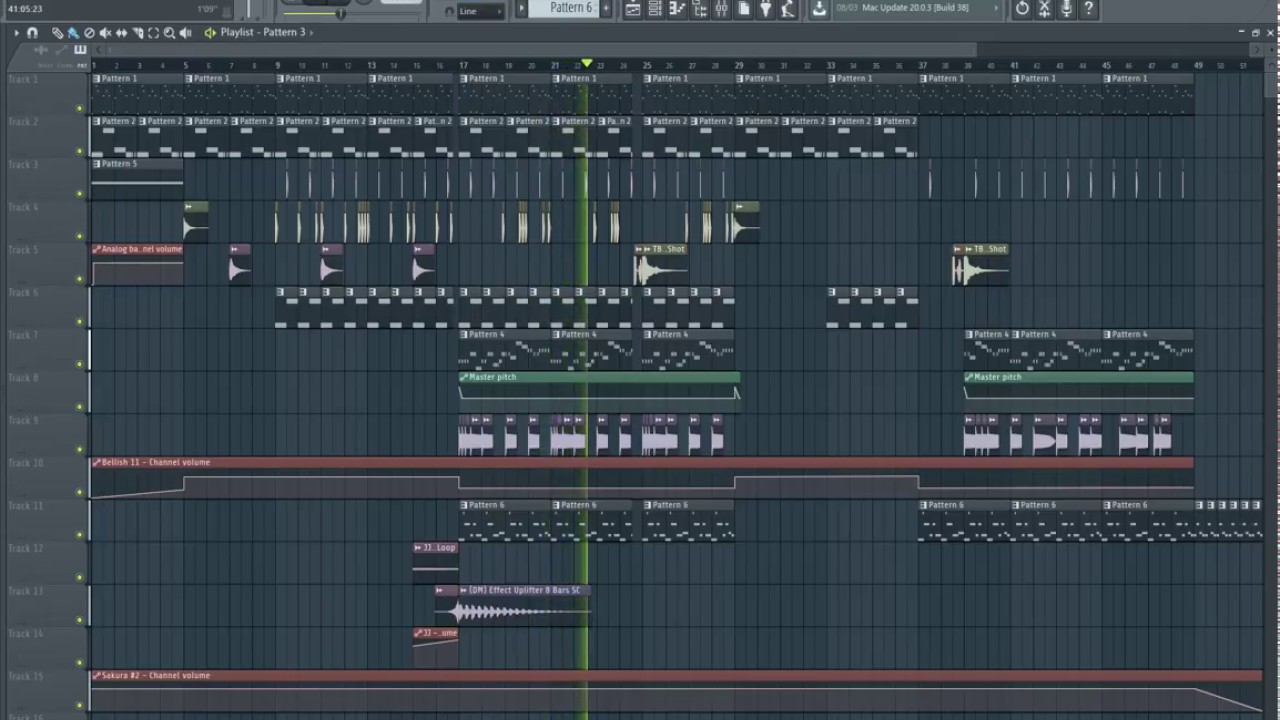Viewport: 1280px width, 720px height.
Task: Select the Slice tool
Action: point(138,33)
